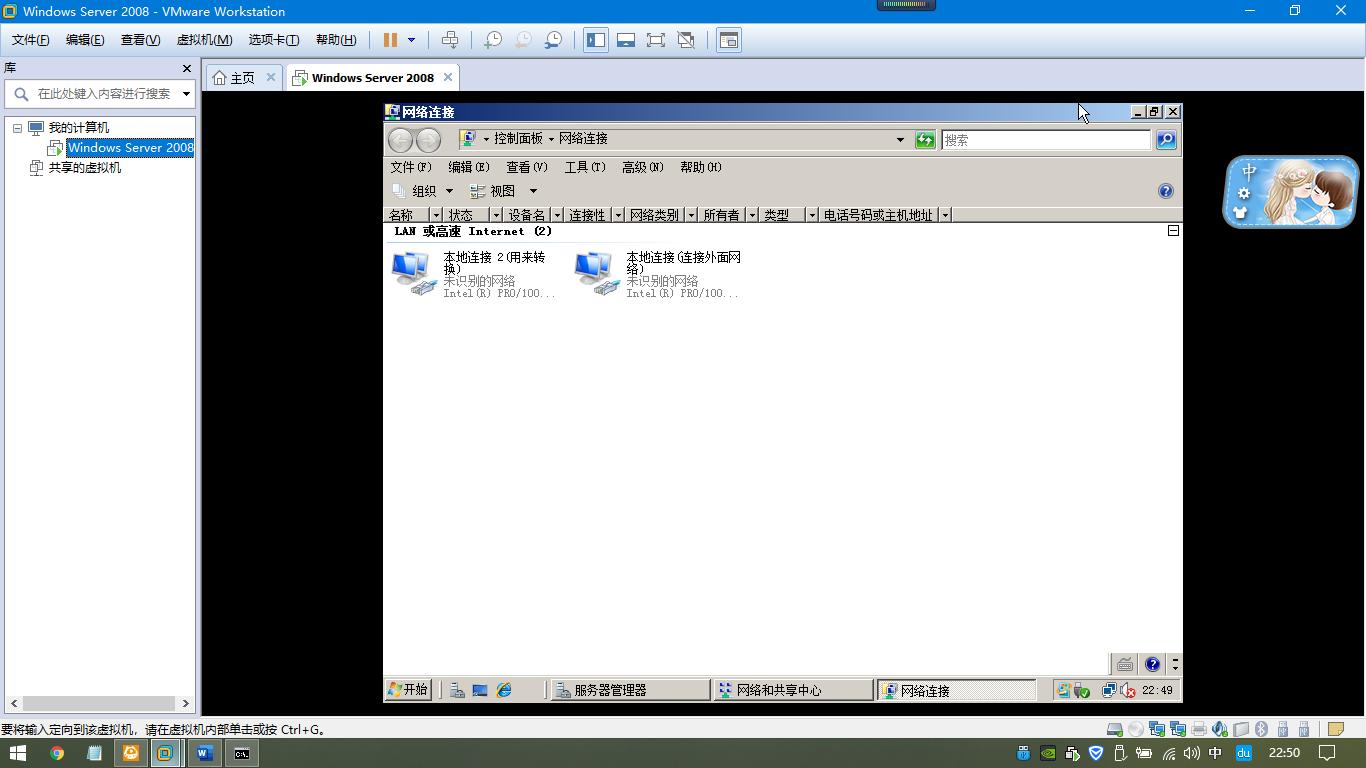The image size is (1366, 768).
Task: Open VMware 编辑(E) menu
Action: pyautogui.click(x=85, y=40)
